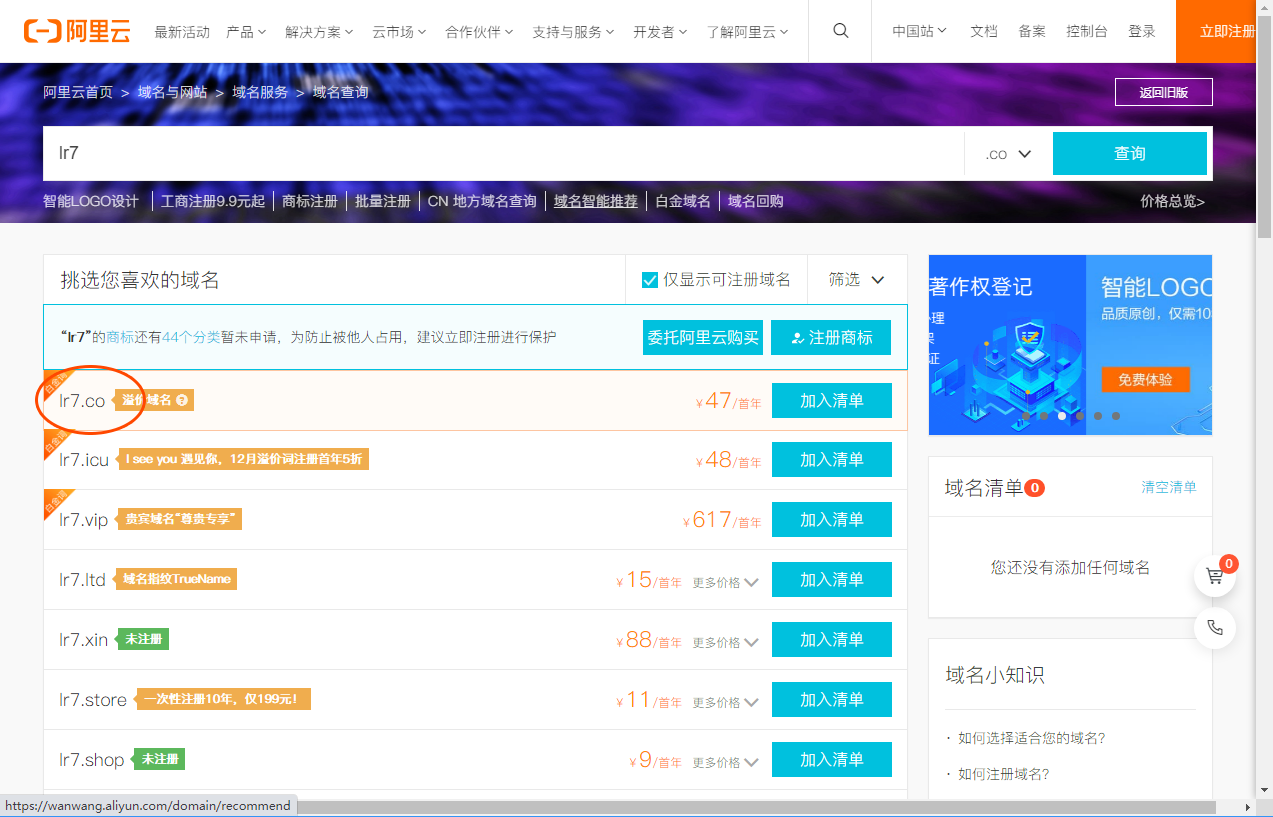Screen dimensions: 1273x817
Task: Expand 更多价格 for lr7.xin
Action: (x=725, y=642)
